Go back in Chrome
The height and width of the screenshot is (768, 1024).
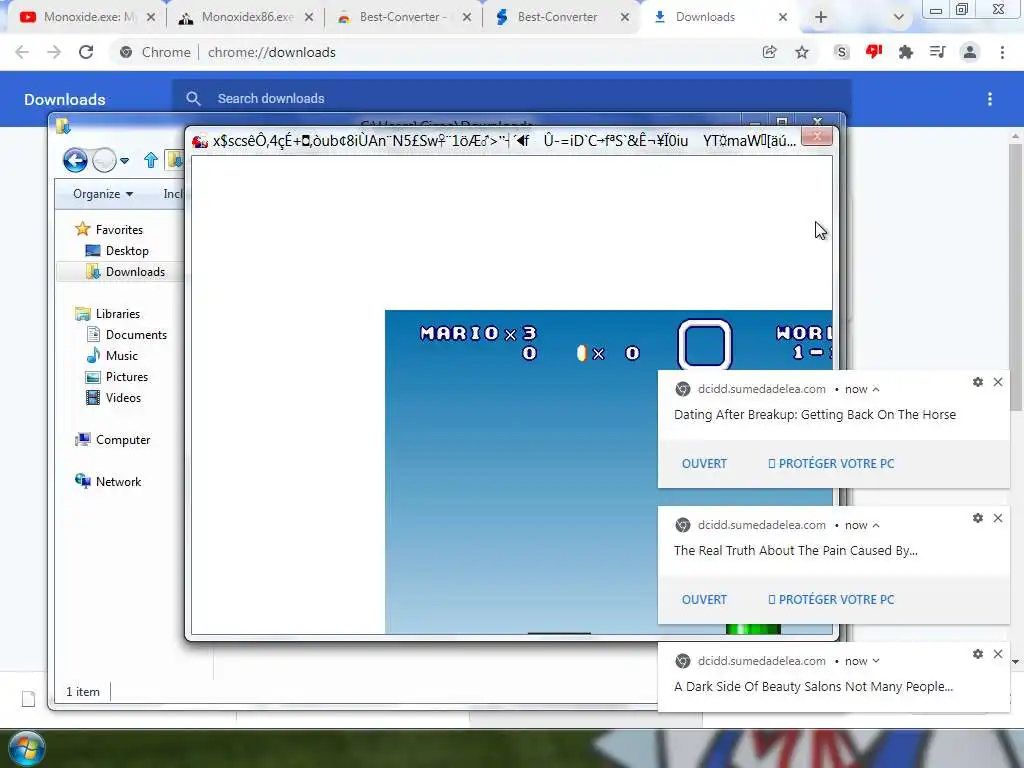22,52
